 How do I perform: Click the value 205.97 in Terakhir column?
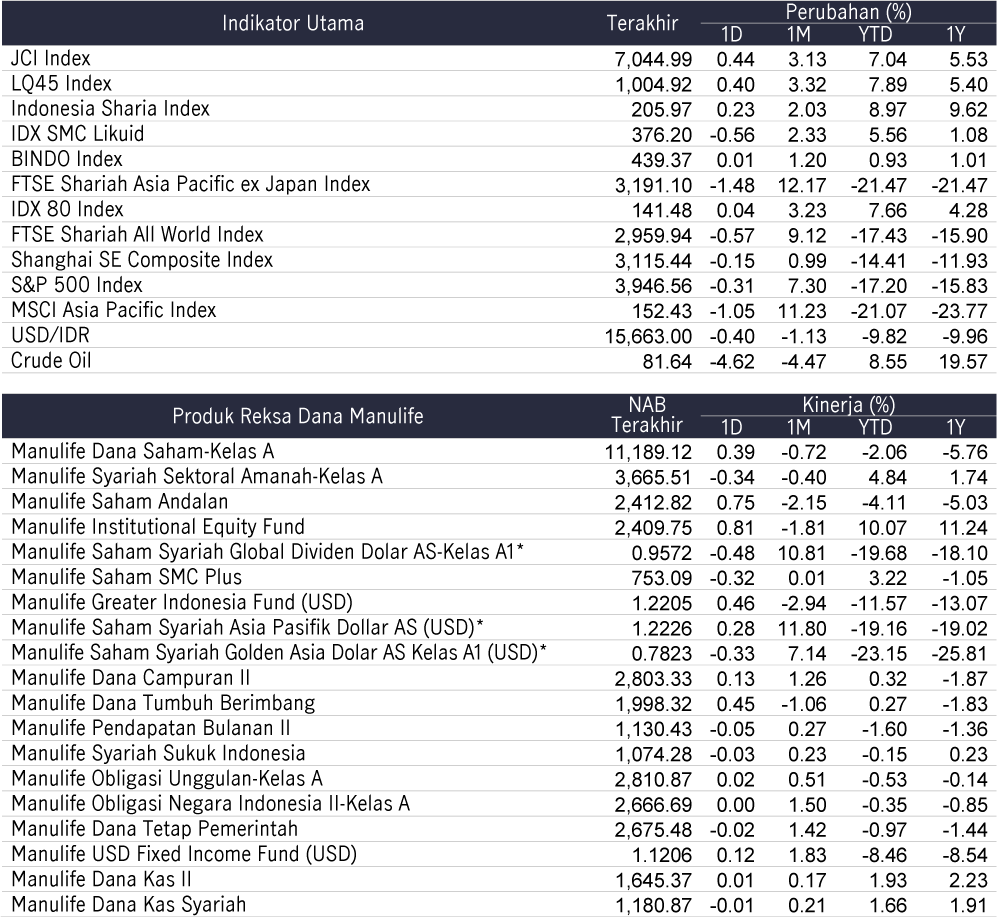(x=661, y=110)
